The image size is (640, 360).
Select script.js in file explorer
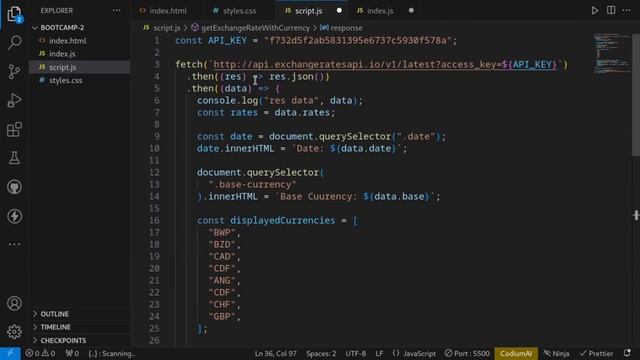80,67
